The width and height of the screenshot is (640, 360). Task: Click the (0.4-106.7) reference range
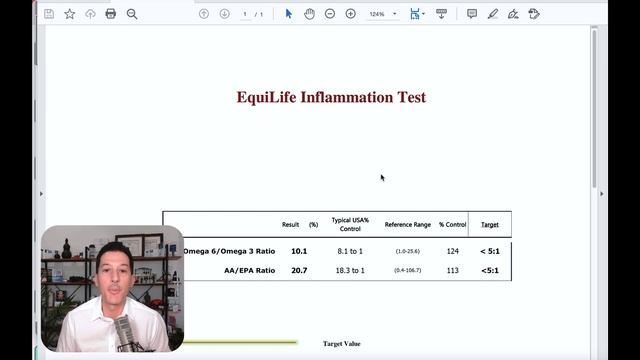(x=407, y=270)
